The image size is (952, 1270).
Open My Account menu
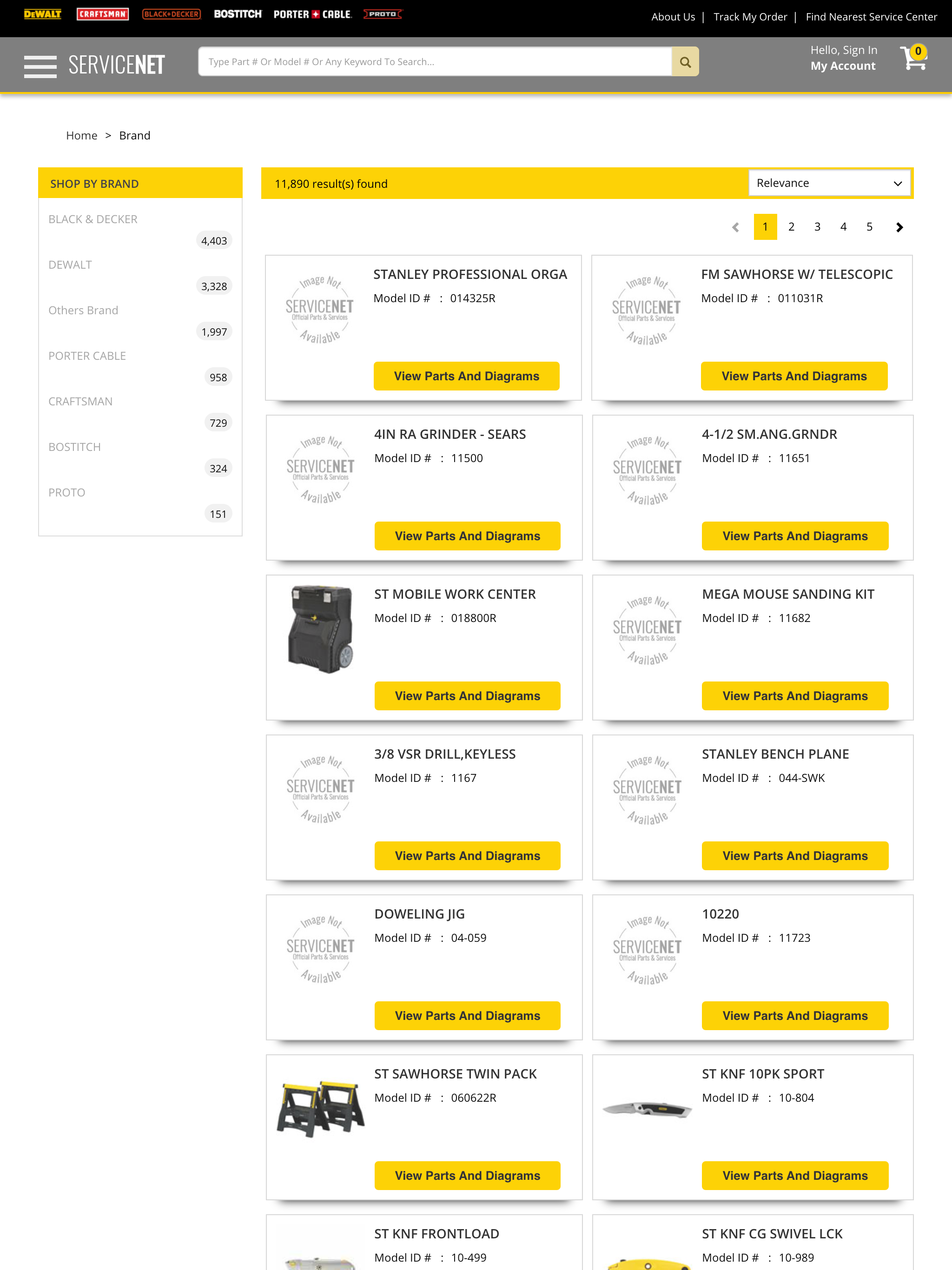[x=843, y=66]
